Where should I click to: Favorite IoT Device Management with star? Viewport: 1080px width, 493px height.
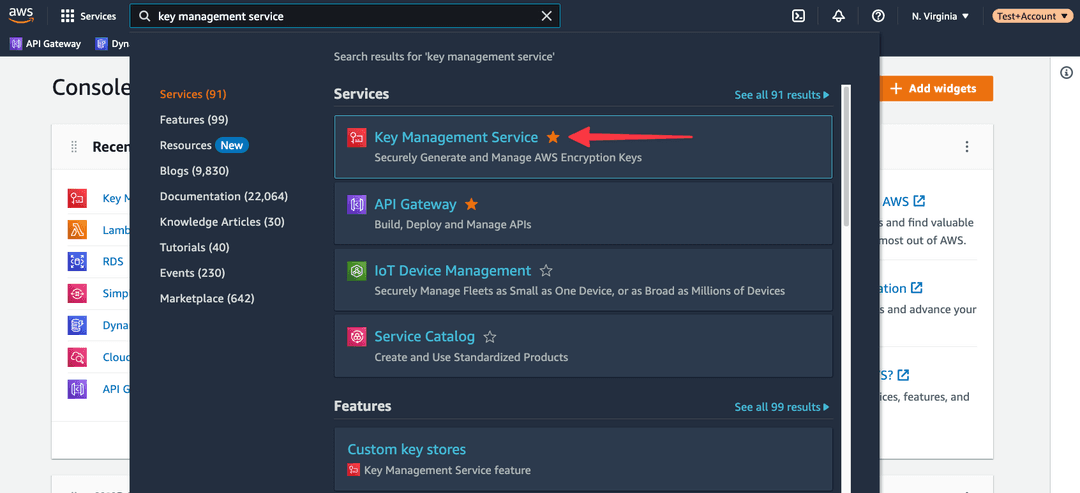click(x=546, y=271)
